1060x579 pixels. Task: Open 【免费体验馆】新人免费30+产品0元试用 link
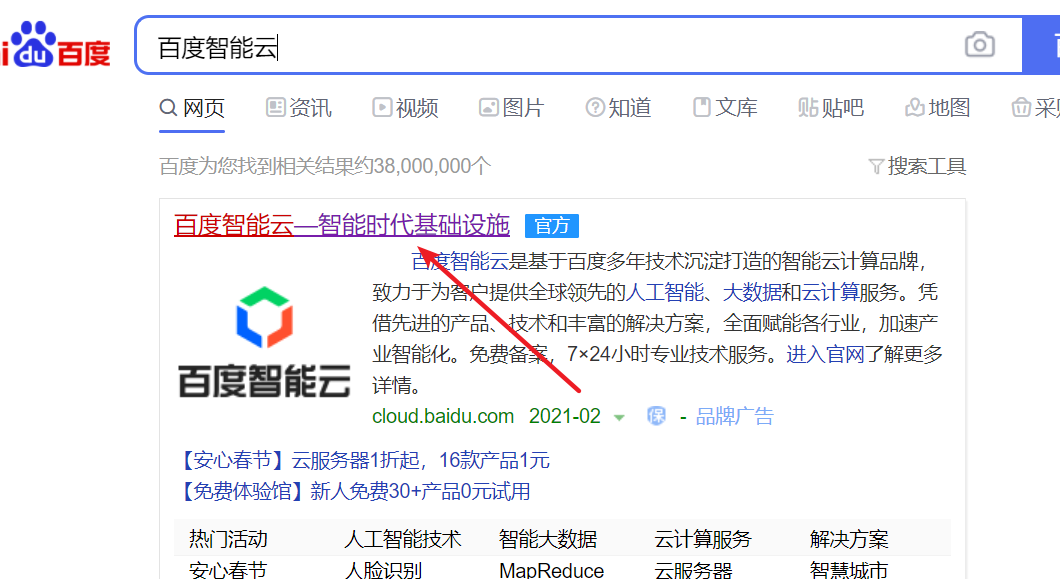[352, 491]
